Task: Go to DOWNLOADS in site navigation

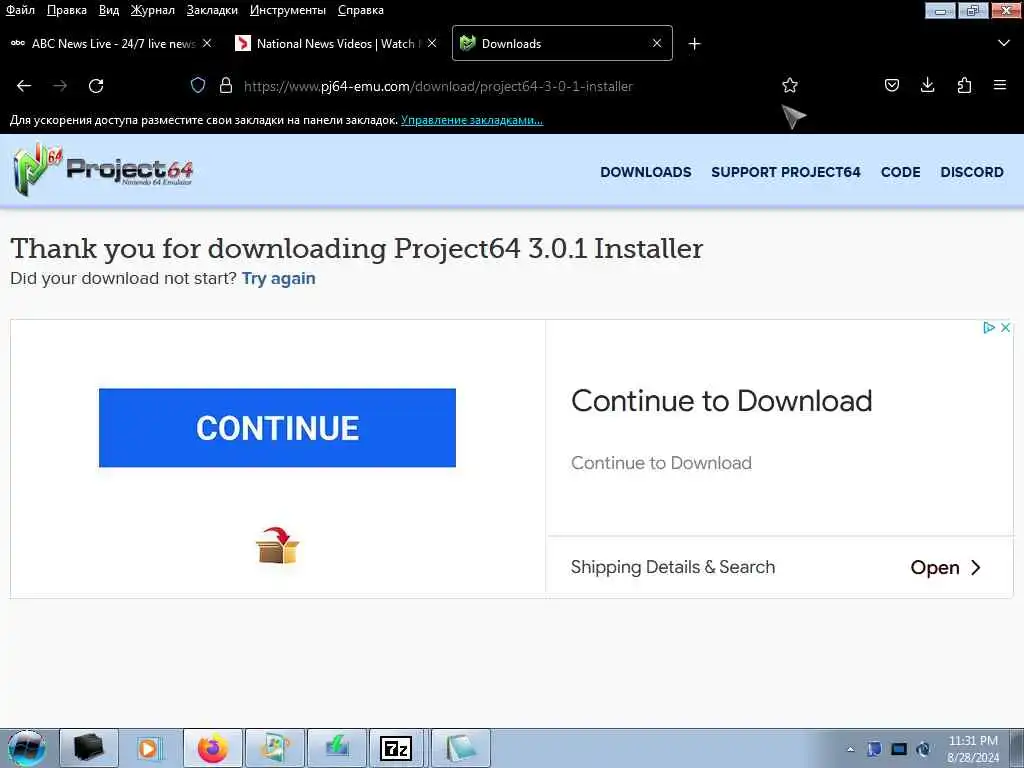Action: (646, 172)
